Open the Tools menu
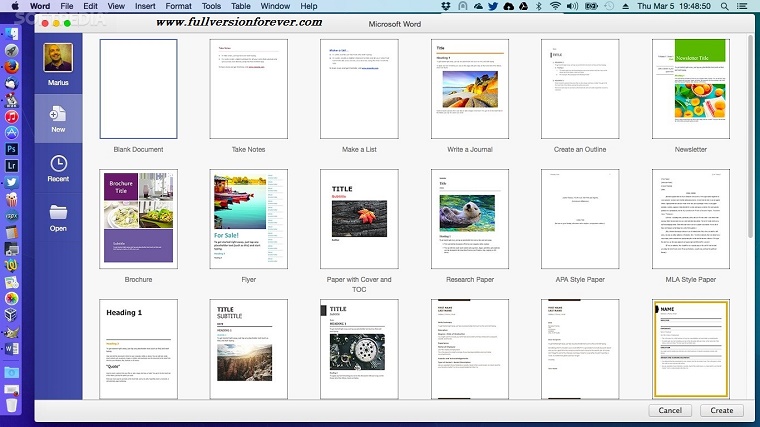This screenshot has height=427, width=760. pos(211,6)
